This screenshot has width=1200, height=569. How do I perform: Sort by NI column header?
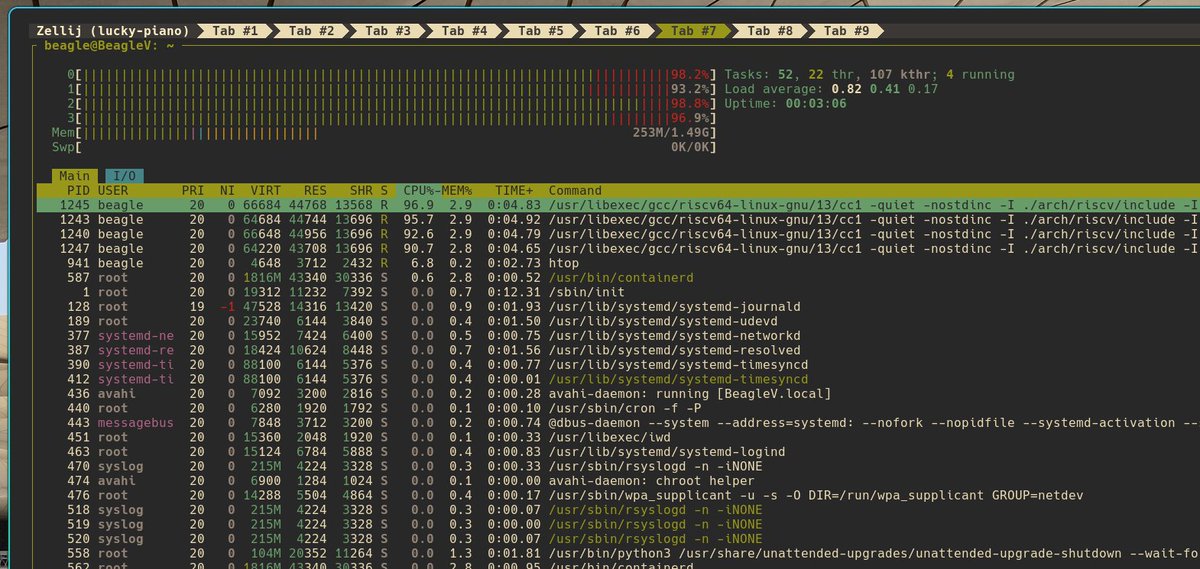[227, 190]
